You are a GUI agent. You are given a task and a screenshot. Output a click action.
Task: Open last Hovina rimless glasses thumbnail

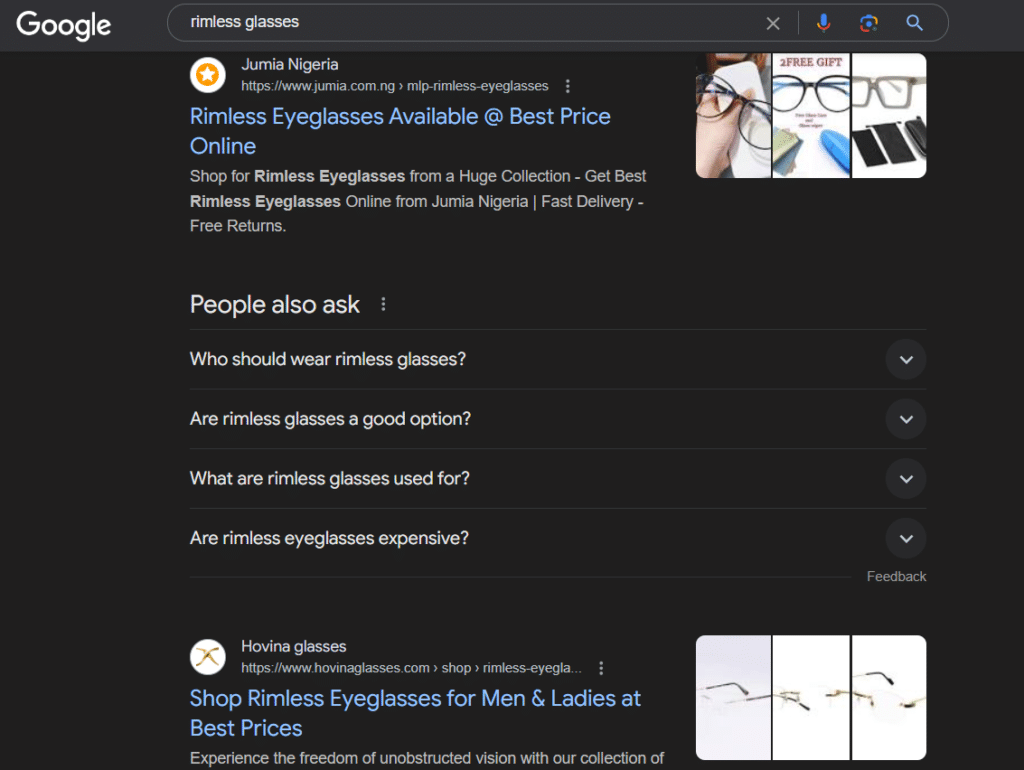click(889, 698)
